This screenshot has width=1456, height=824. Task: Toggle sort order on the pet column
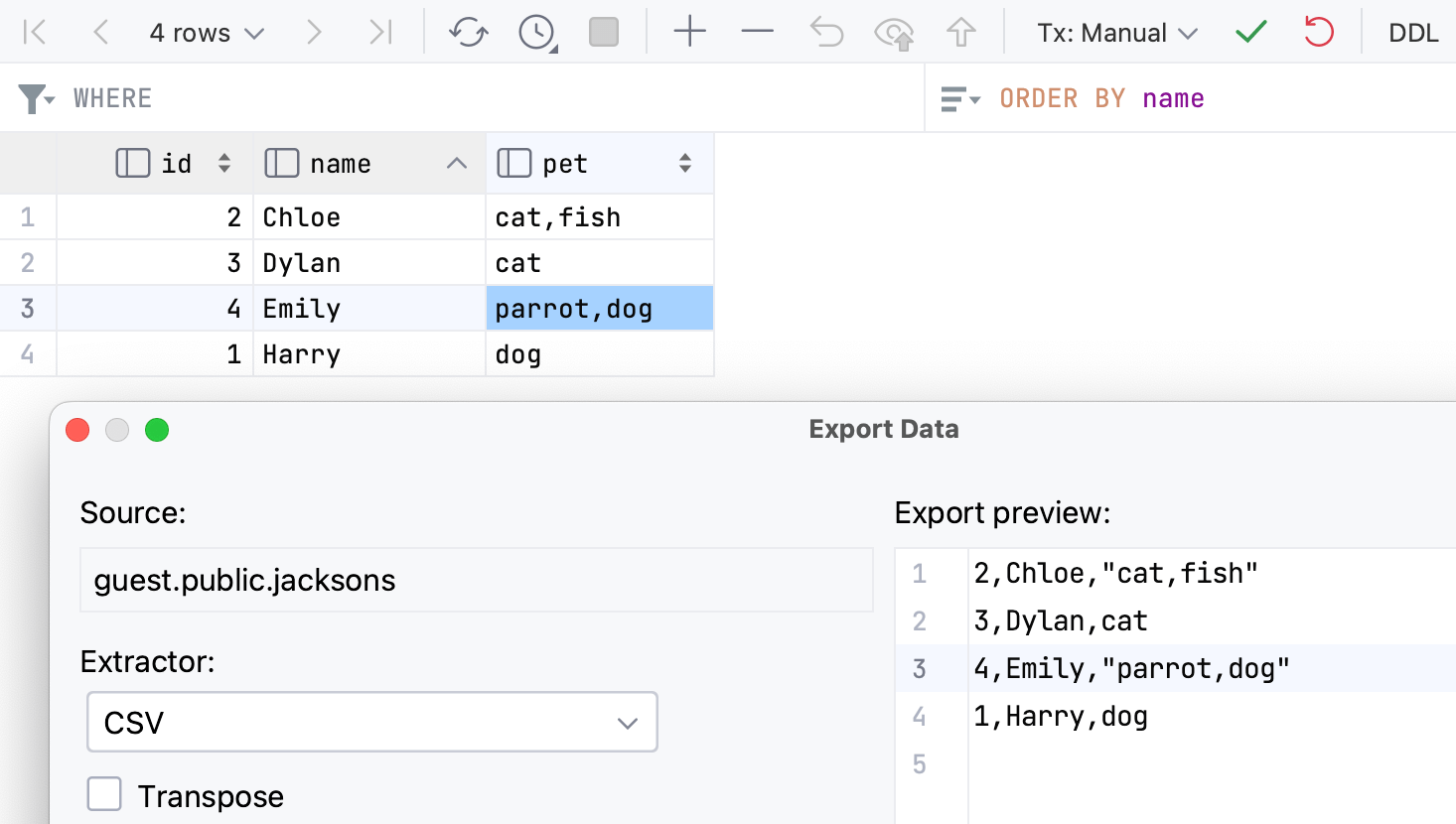[684, 162]
